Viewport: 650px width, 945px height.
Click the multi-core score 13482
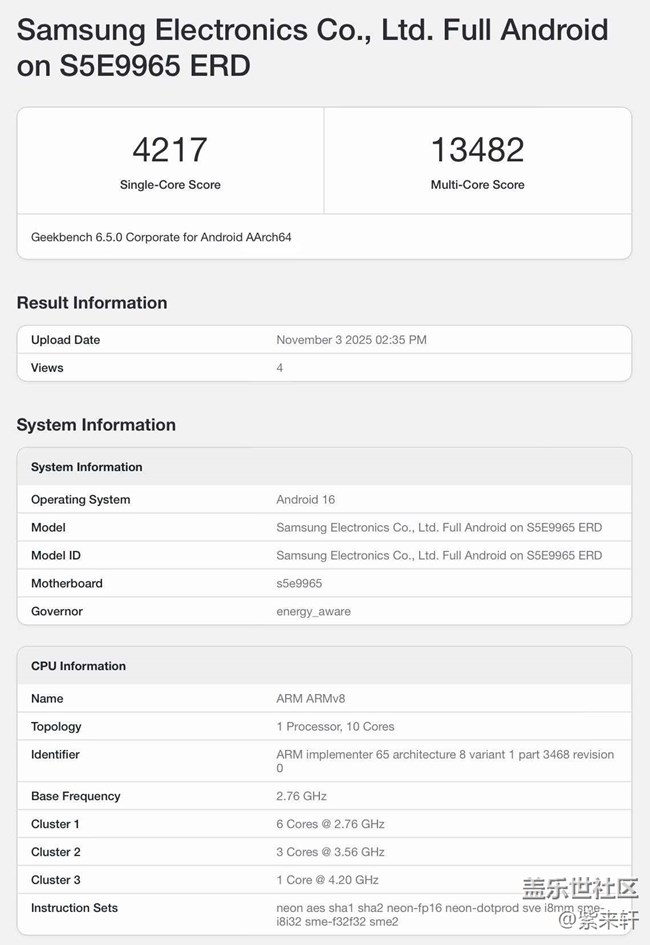pos(477,150)
